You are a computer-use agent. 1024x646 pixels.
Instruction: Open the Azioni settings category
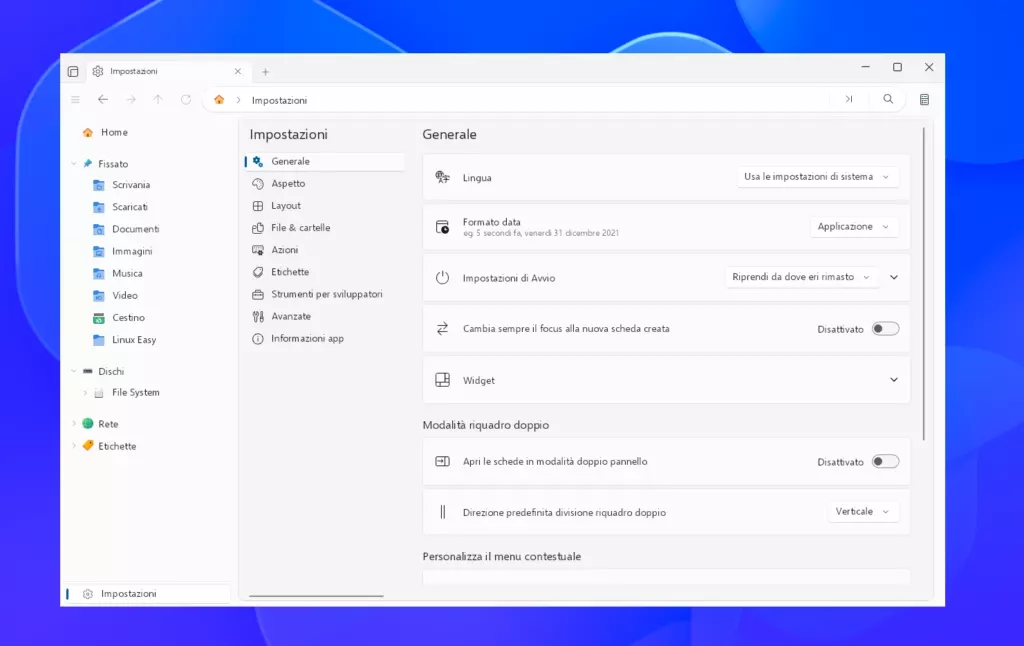[325, 250]
